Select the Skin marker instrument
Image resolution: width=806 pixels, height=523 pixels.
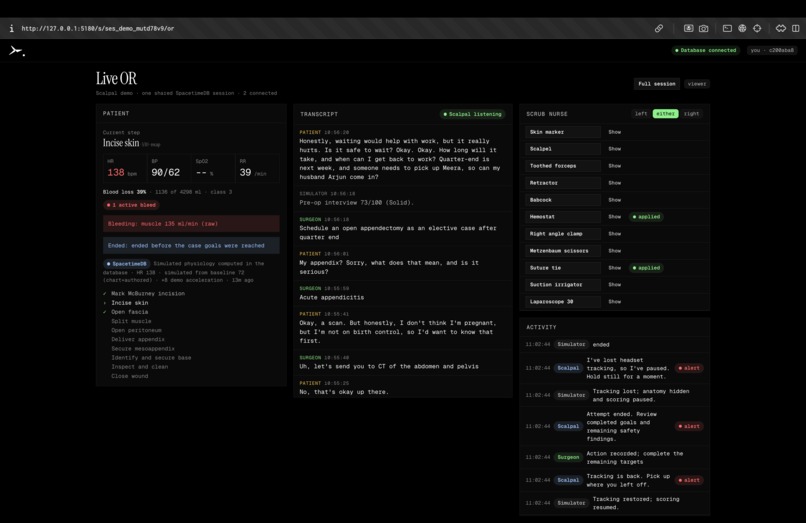tap(563, 132)
